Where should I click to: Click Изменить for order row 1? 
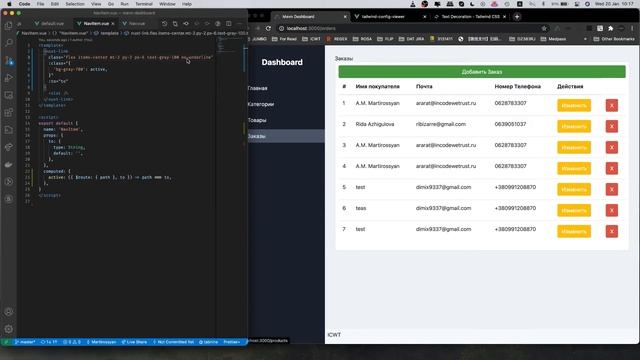pyautogui.click(x=574, y=105)
